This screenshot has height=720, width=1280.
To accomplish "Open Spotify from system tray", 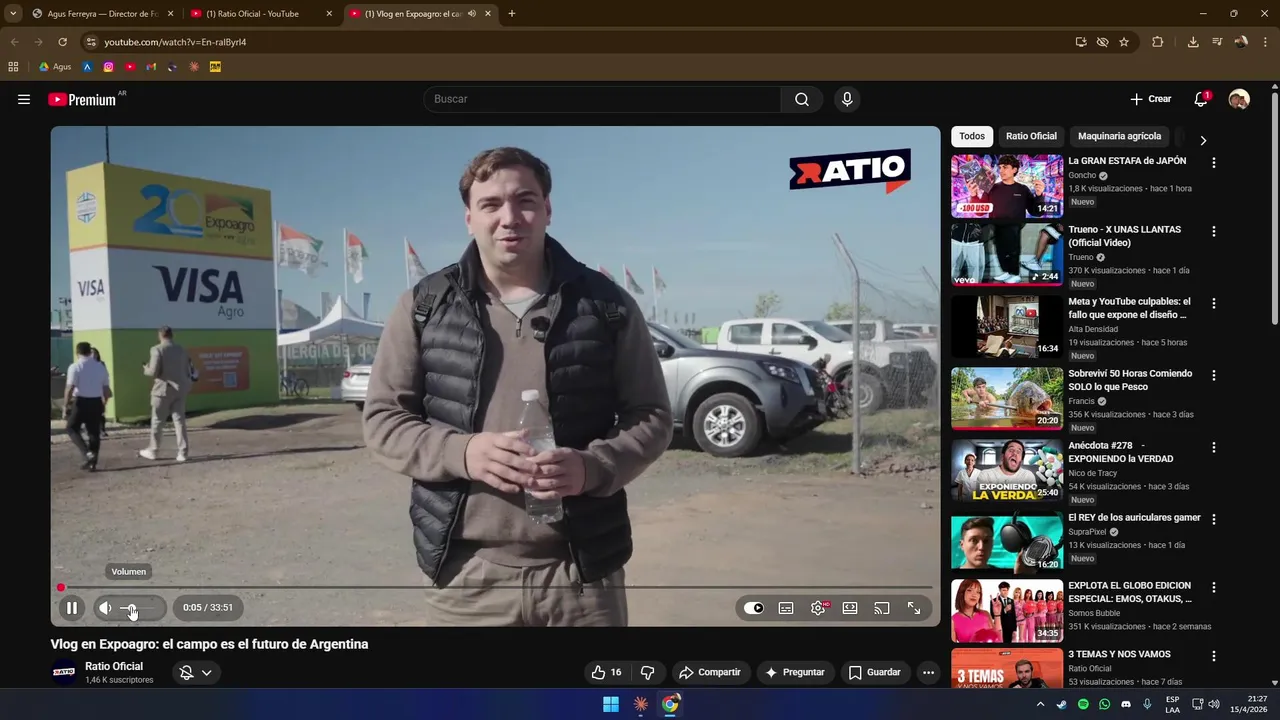I will pyautogui.click(x=1083, y=704).
